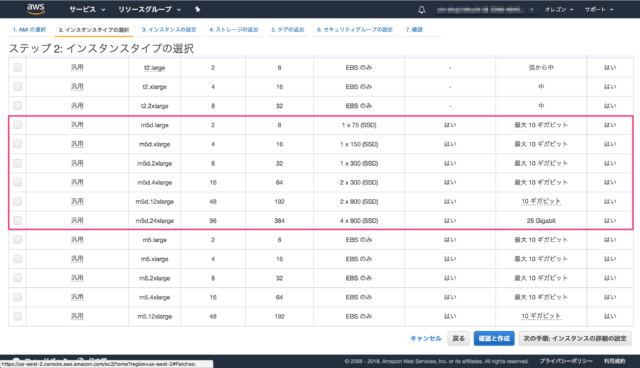This screenshot has width=640, height=368.
Task: Check the m5.2xlarge instance row checkbox
Action: (x=18, y=278)
